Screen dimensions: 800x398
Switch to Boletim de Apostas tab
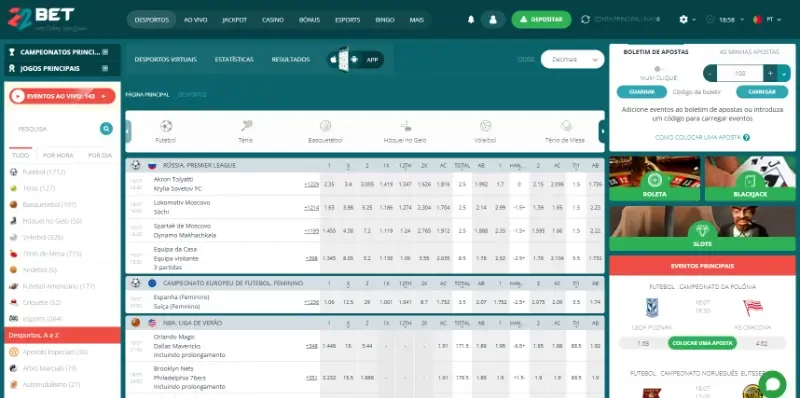(x=656, y=52)
